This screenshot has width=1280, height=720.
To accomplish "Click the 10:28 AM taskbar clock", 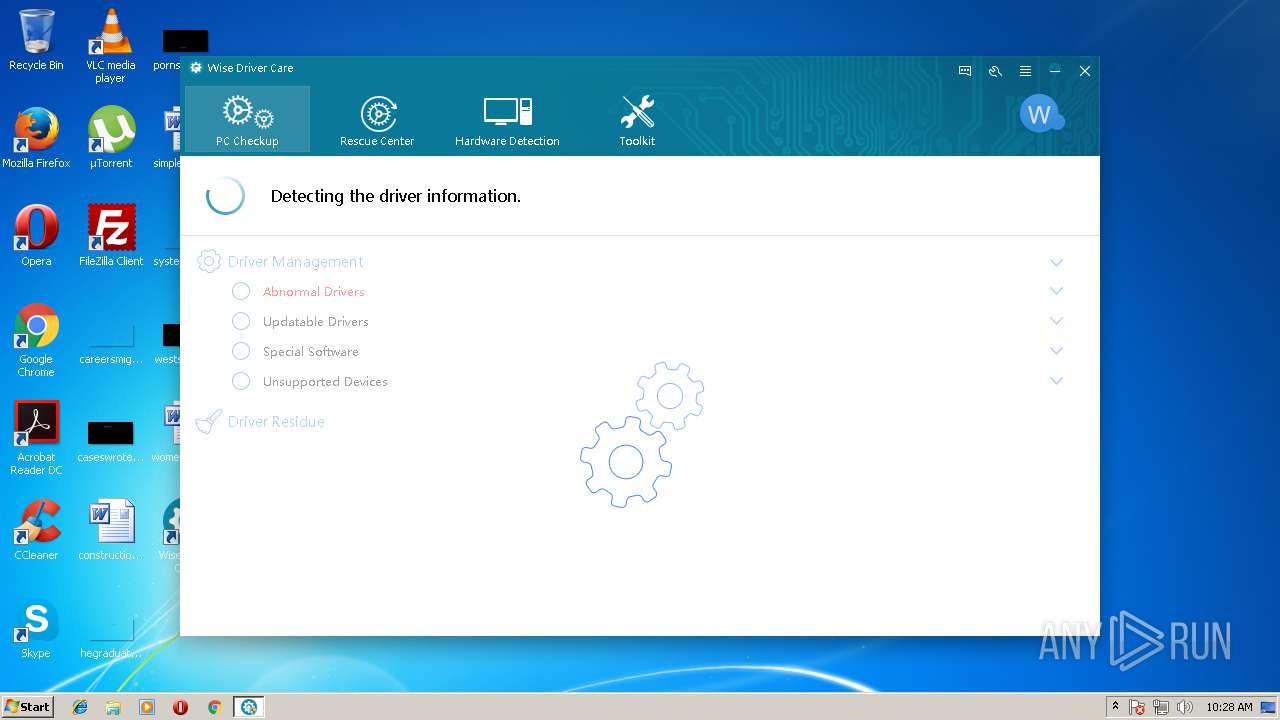I will [1229, 707].
